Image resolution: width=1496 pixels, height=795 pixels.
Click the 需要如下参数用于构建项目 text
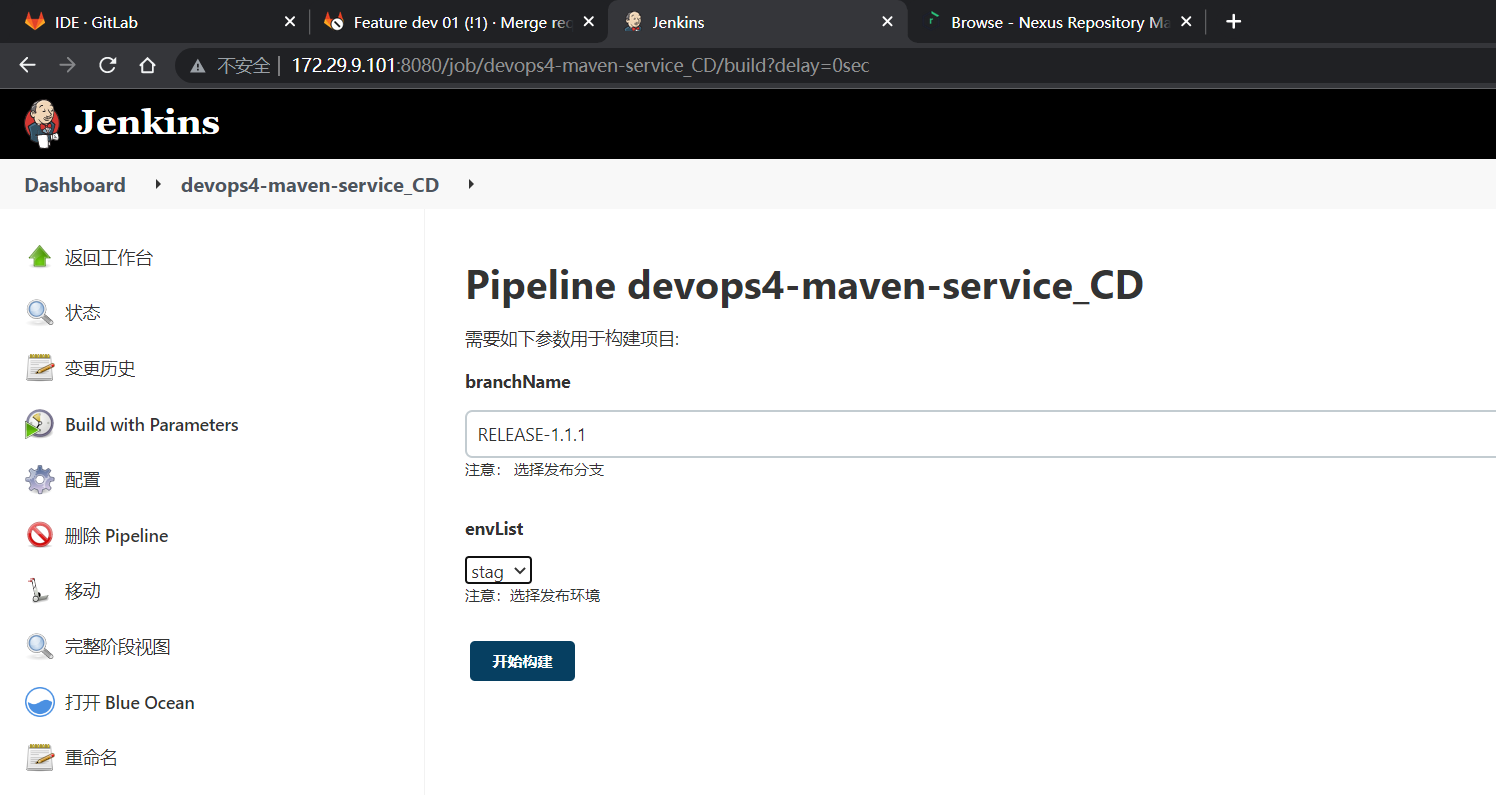click(572, 340)
